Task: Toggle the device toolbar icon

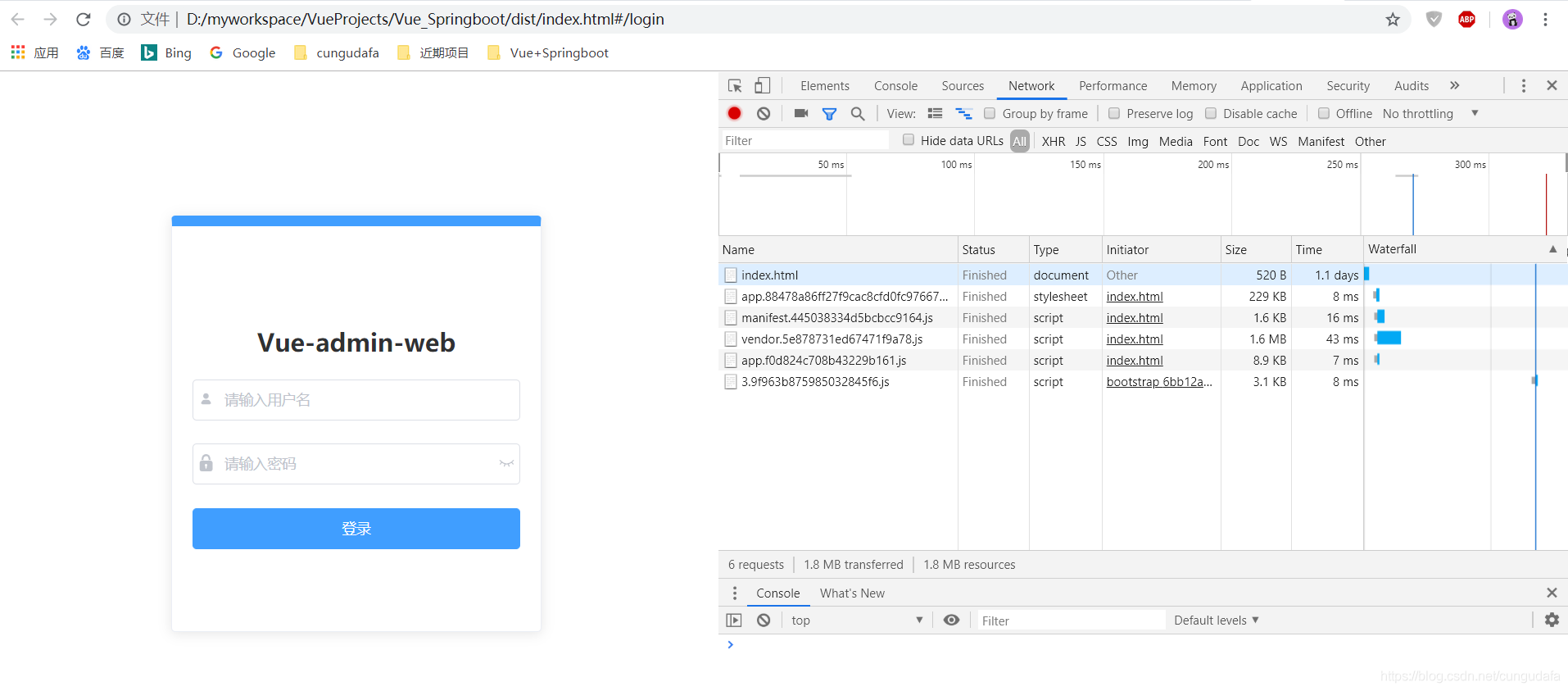Action: (x=763, y=85)
